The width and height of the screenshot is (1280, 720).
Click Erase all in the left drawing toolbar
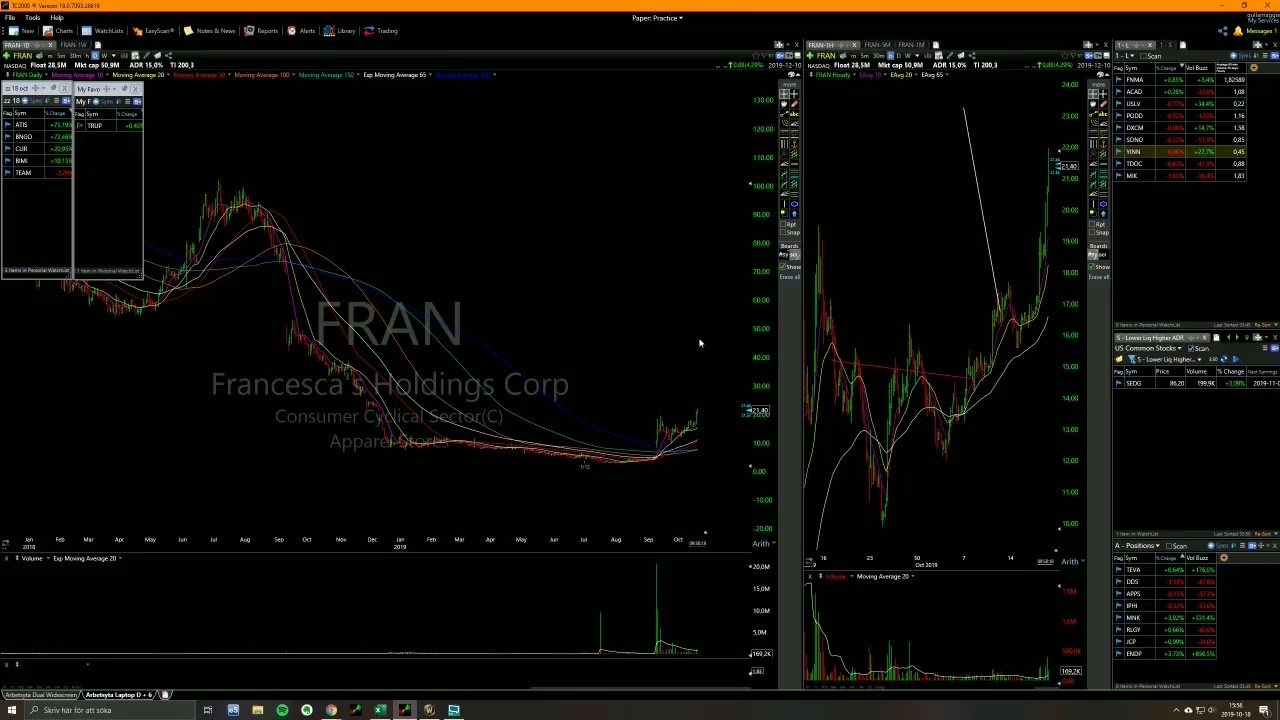(790, 277)
